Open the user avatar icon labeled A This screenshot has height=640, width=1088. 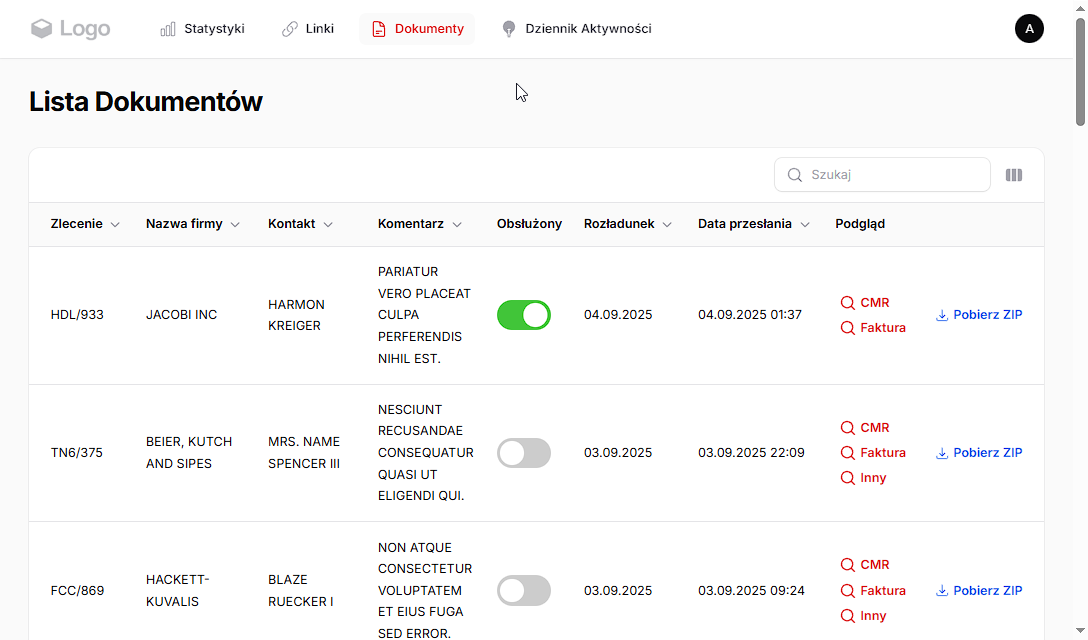click(x=1029, y=29)
